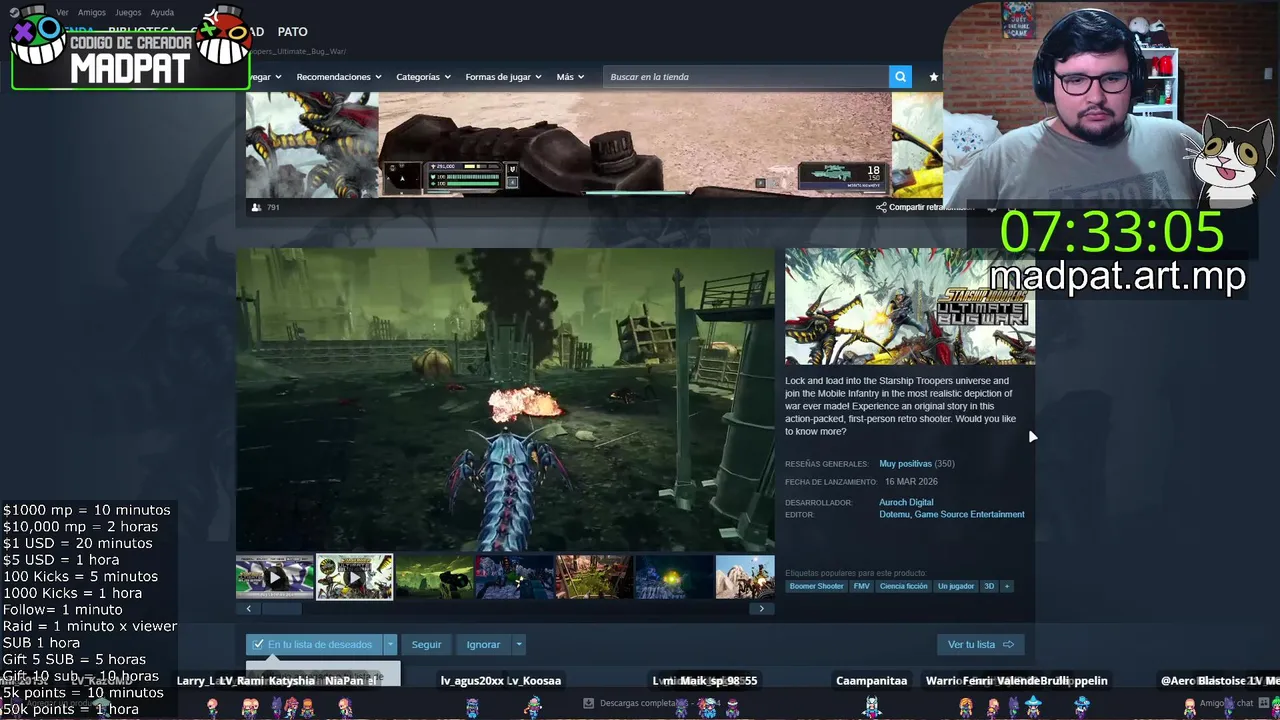Click the Starship Troopers capsule header image

910,306
